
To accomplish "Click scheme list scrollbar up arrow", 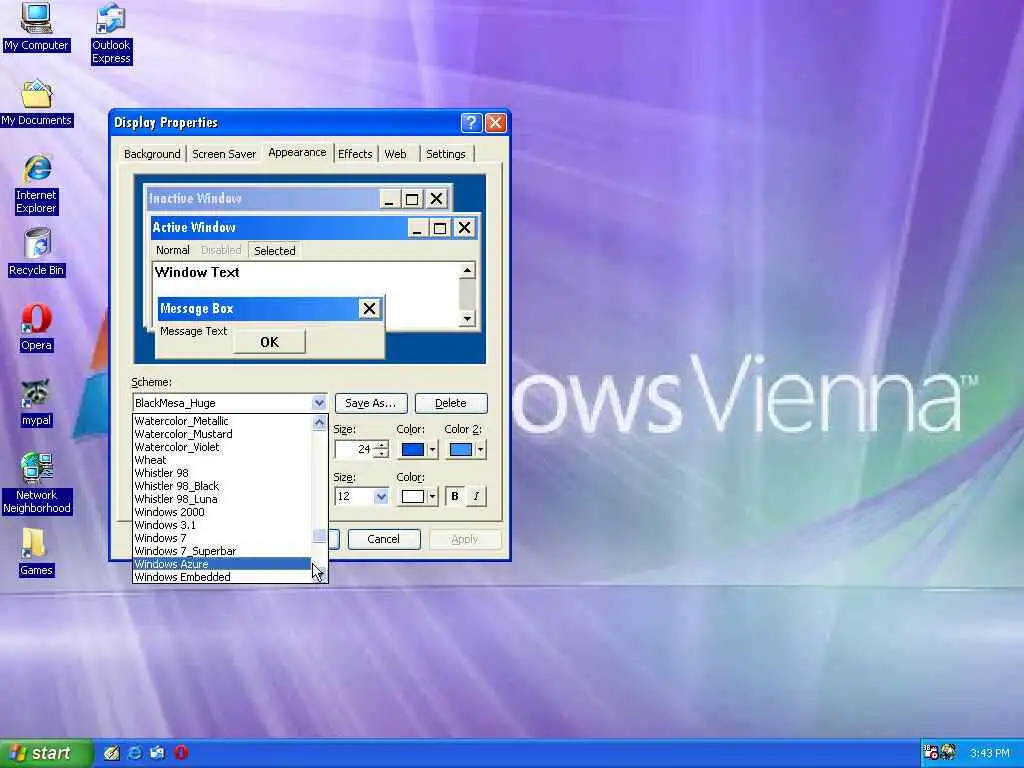I will [x=319, y=423].
